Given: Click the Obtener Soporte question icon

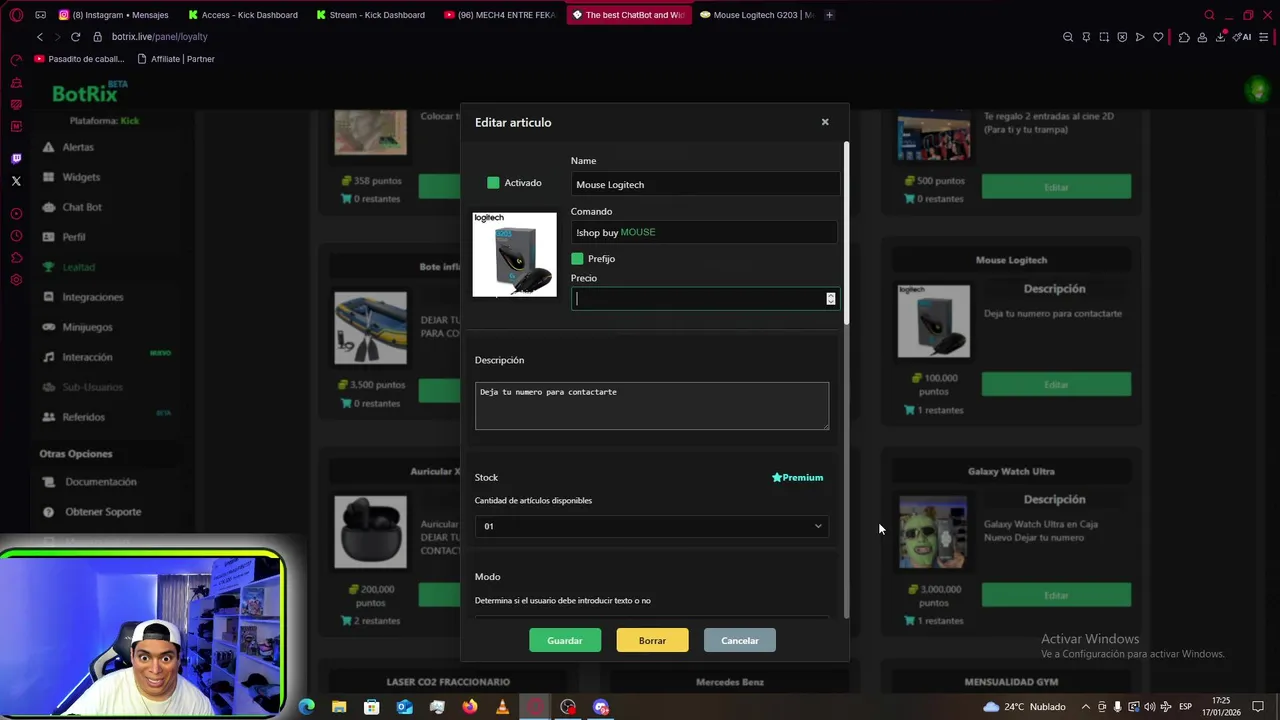Looking at the screenshot, I should coord(48,512).
